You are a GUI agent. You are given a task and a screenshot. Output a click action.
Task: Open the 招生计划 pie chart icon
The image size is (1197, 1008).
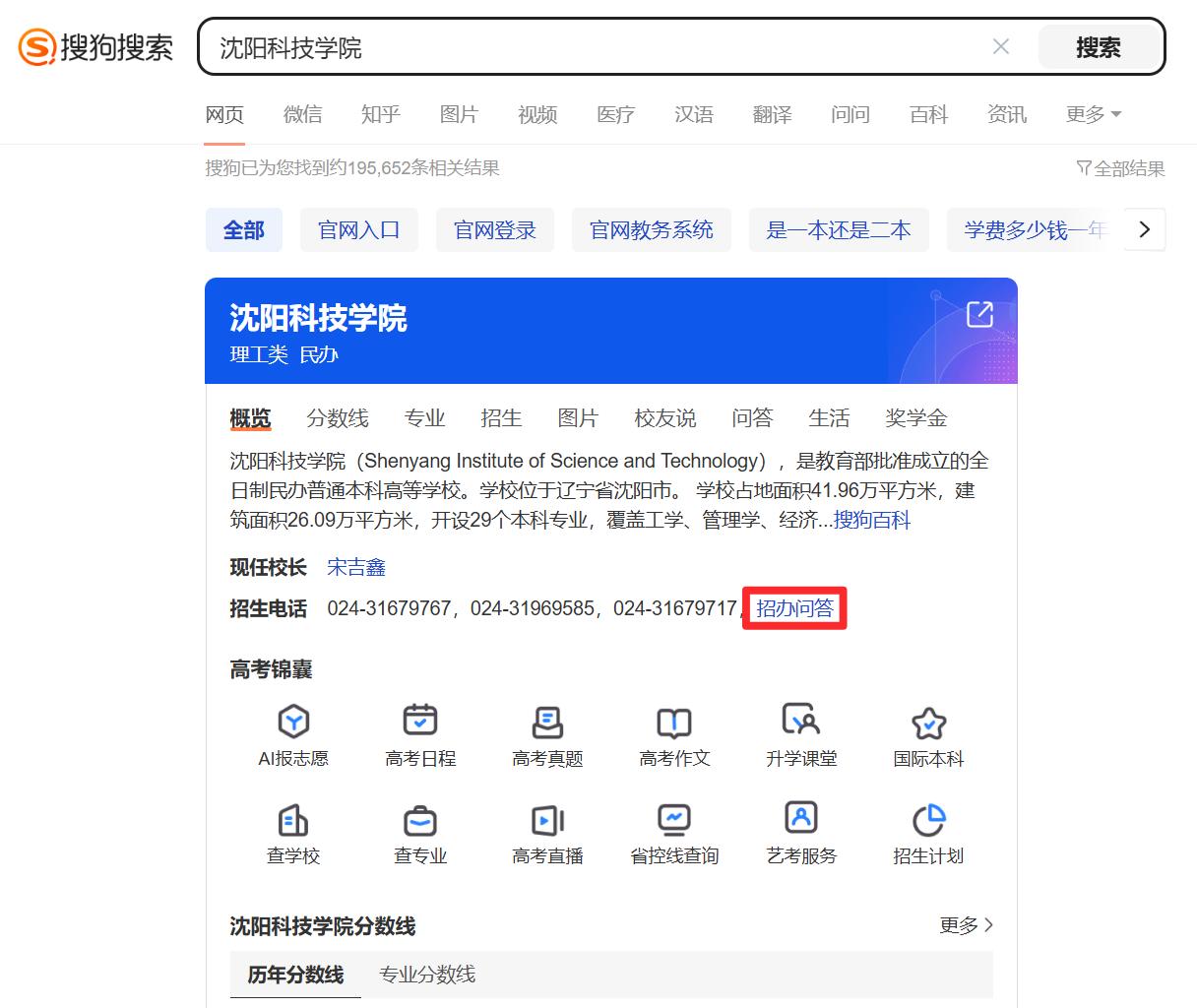point(928,819)
